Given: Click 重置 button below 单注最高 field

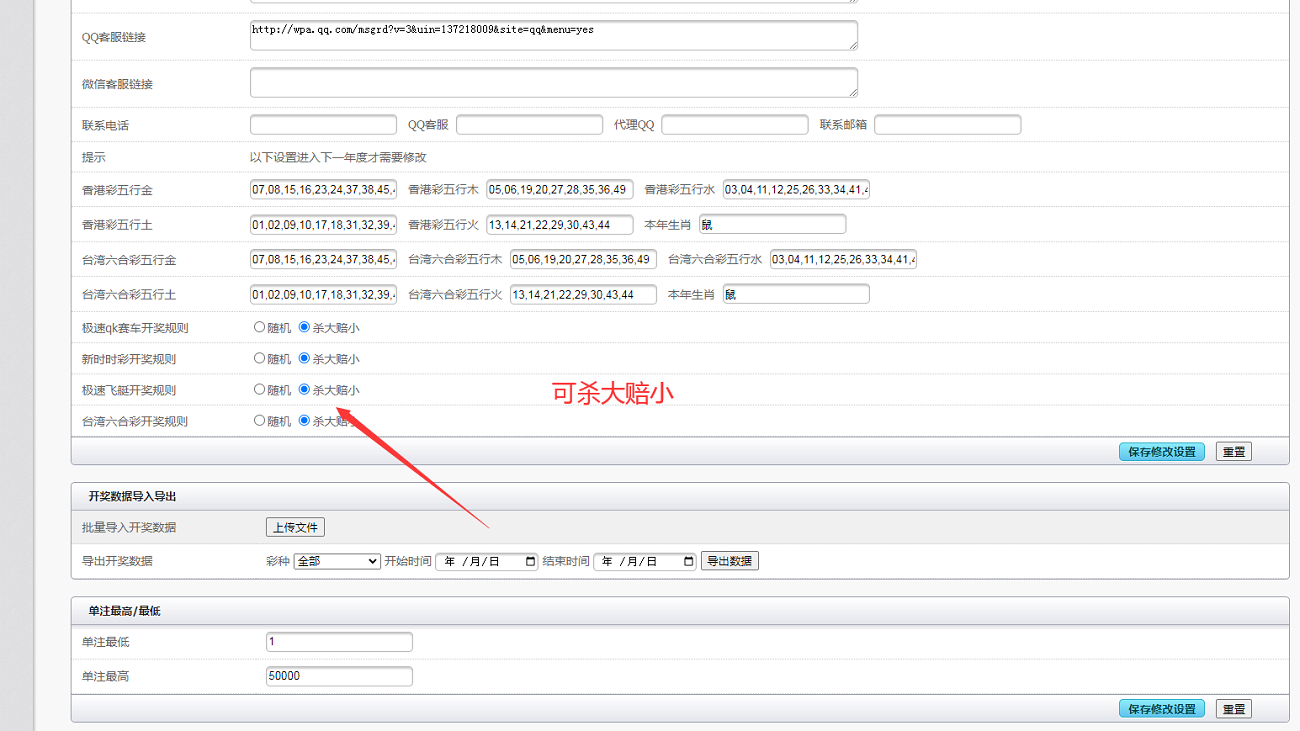Looking at the screenshot, I should 1233,709.
